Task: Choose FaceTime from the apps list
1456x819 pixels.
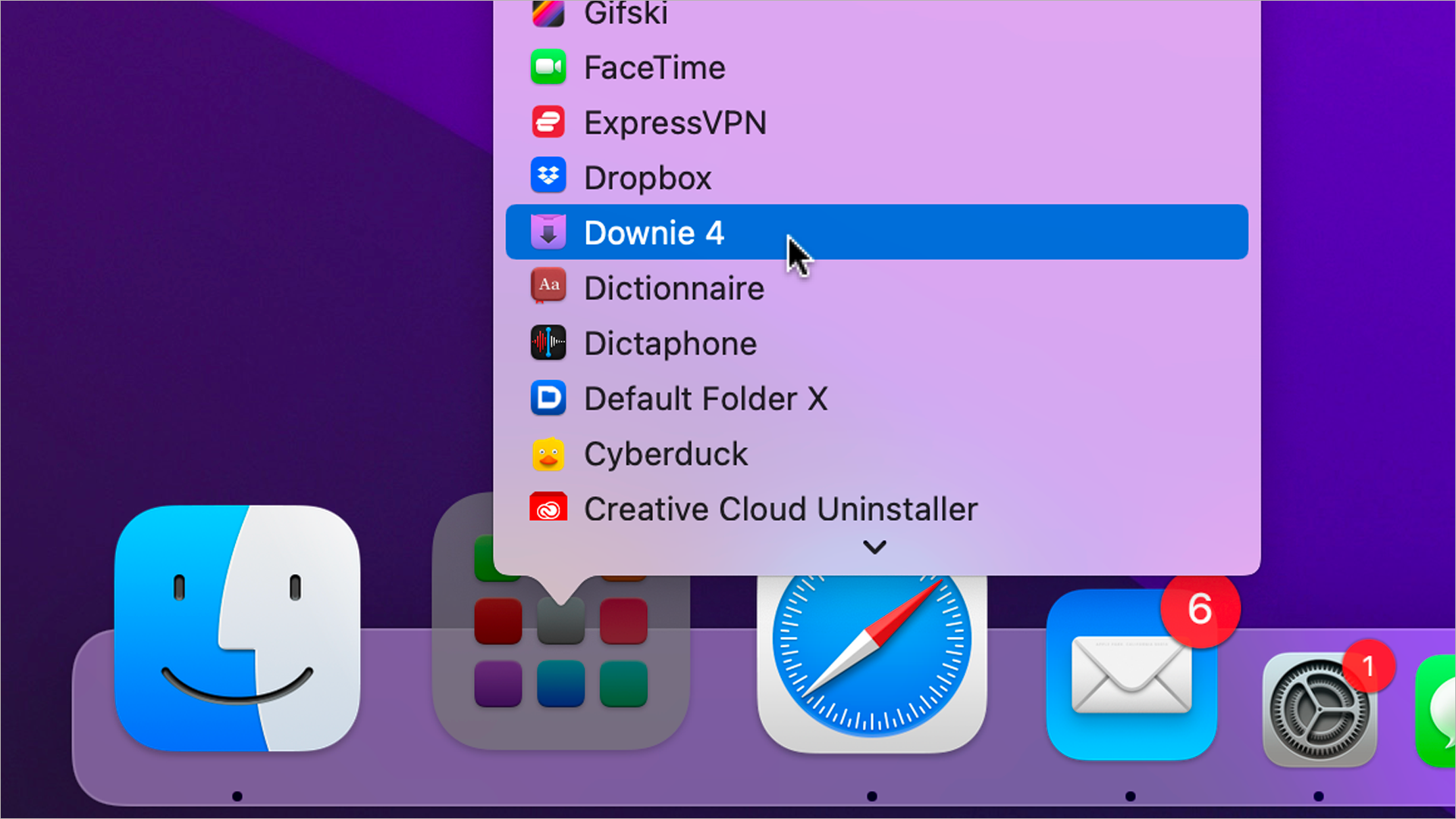Action: (x=877, y=67)
